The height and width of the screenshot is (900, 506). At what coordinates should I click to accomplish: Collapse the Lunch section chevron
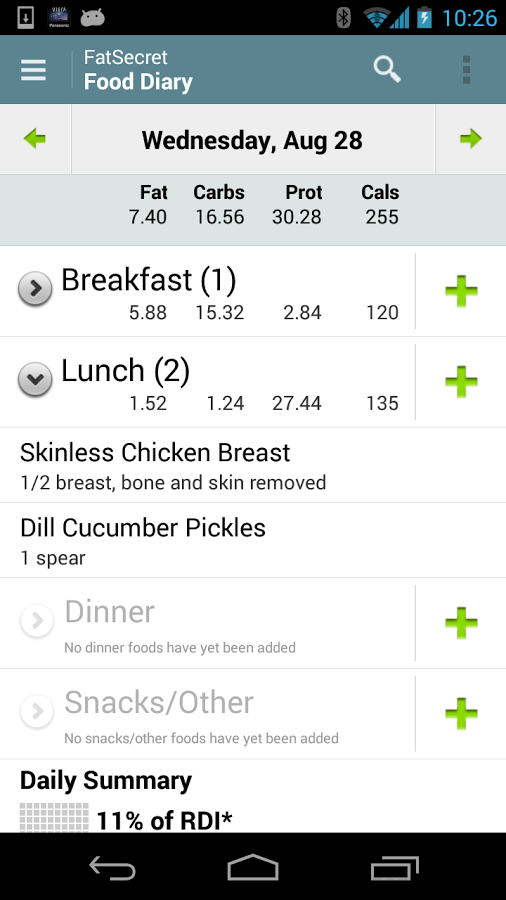(x=35, y=379)
